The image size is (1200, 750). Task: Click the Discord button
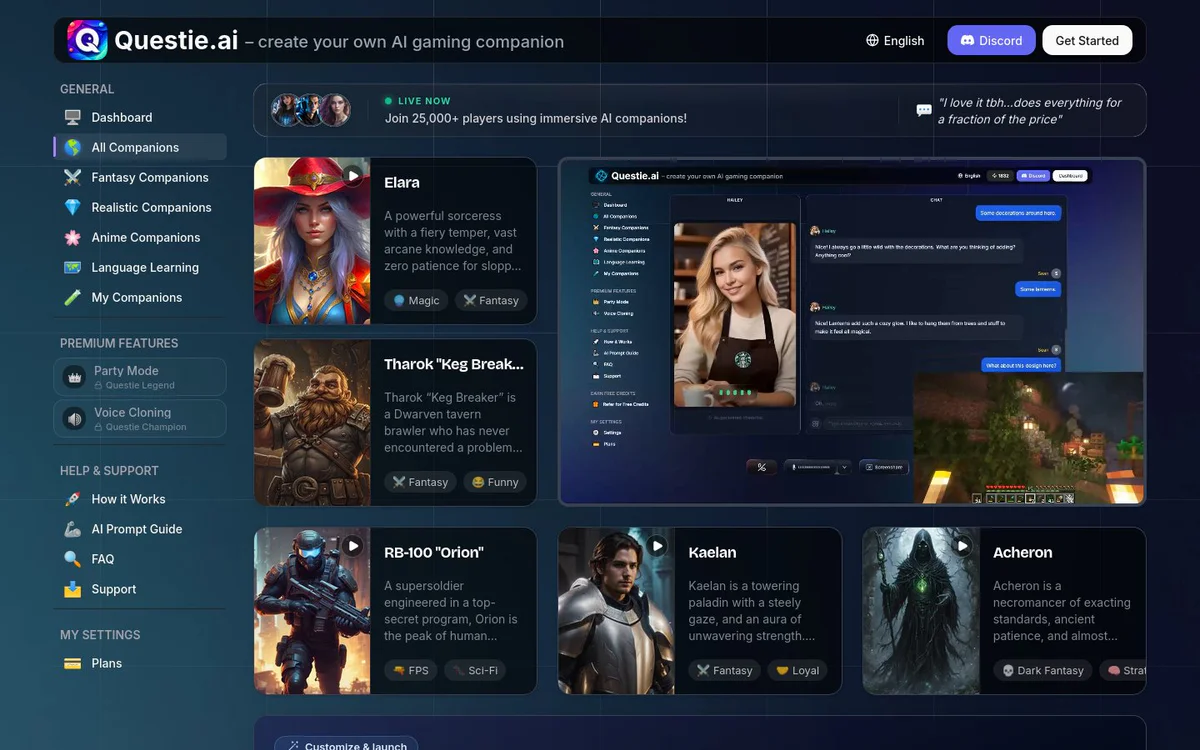[991, 40]
